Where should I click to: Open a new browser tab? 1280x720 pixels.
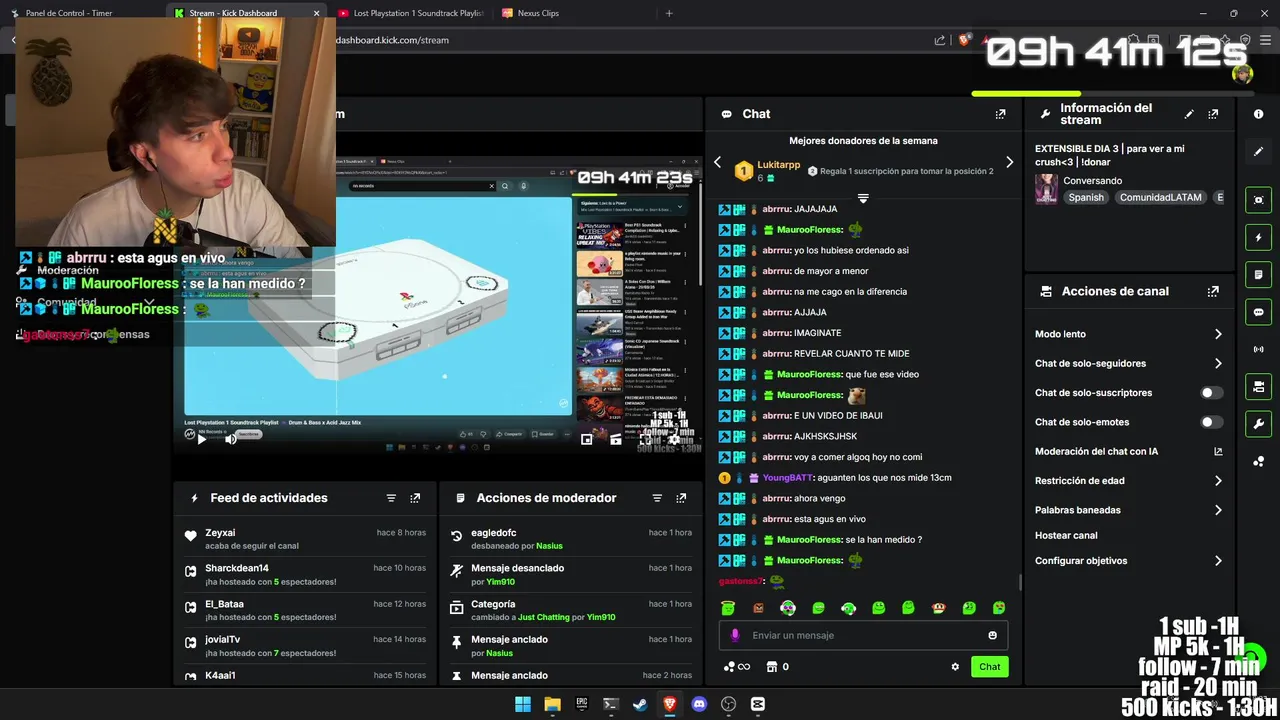pyautogui.click(x=669, y=13)
